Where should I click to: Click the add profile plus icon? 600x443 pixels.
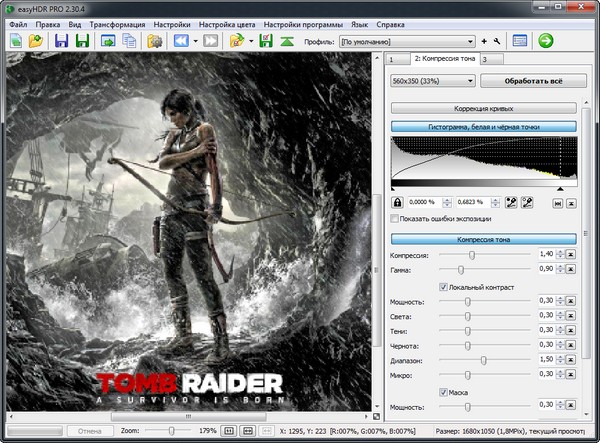485,41
